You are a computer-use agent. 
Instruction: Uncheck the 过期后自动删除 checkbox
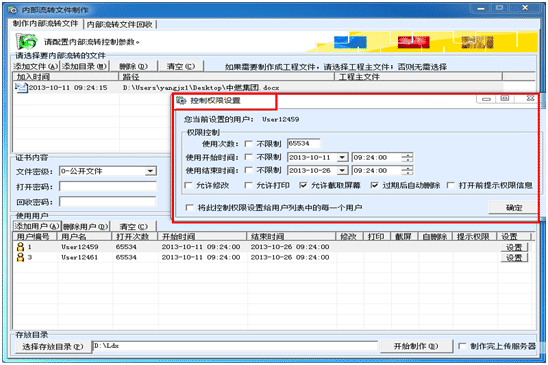click(x=374, y=185)
